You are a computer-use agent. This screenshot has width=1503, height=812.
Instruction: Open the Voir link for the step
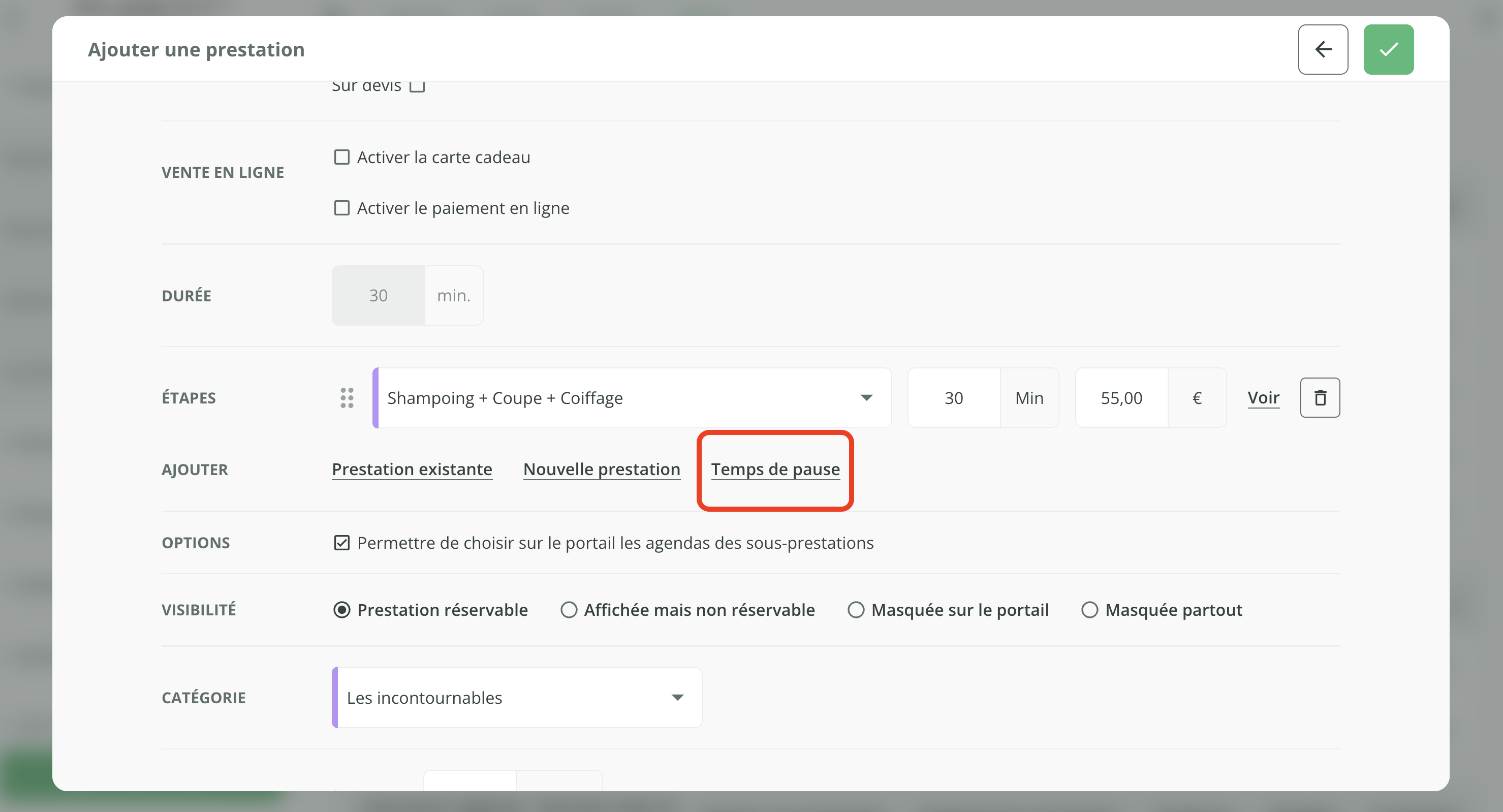pos(1263,398)
